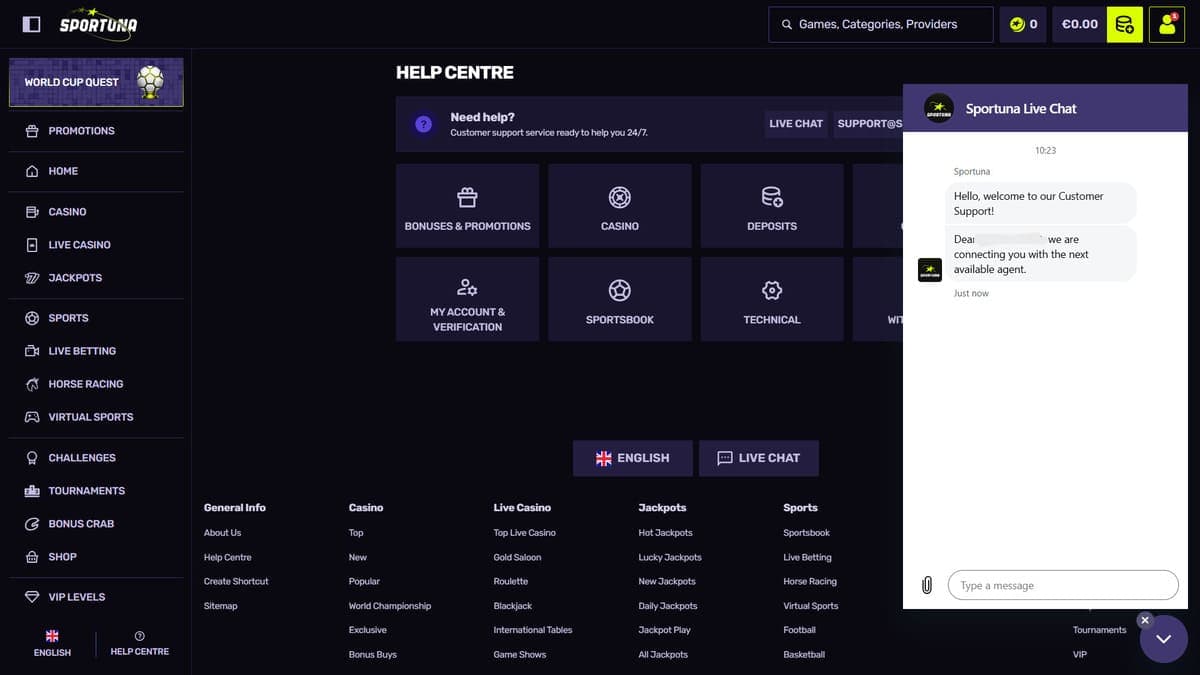
Task: Open the Technical help tile
Action: pos(772,299)
